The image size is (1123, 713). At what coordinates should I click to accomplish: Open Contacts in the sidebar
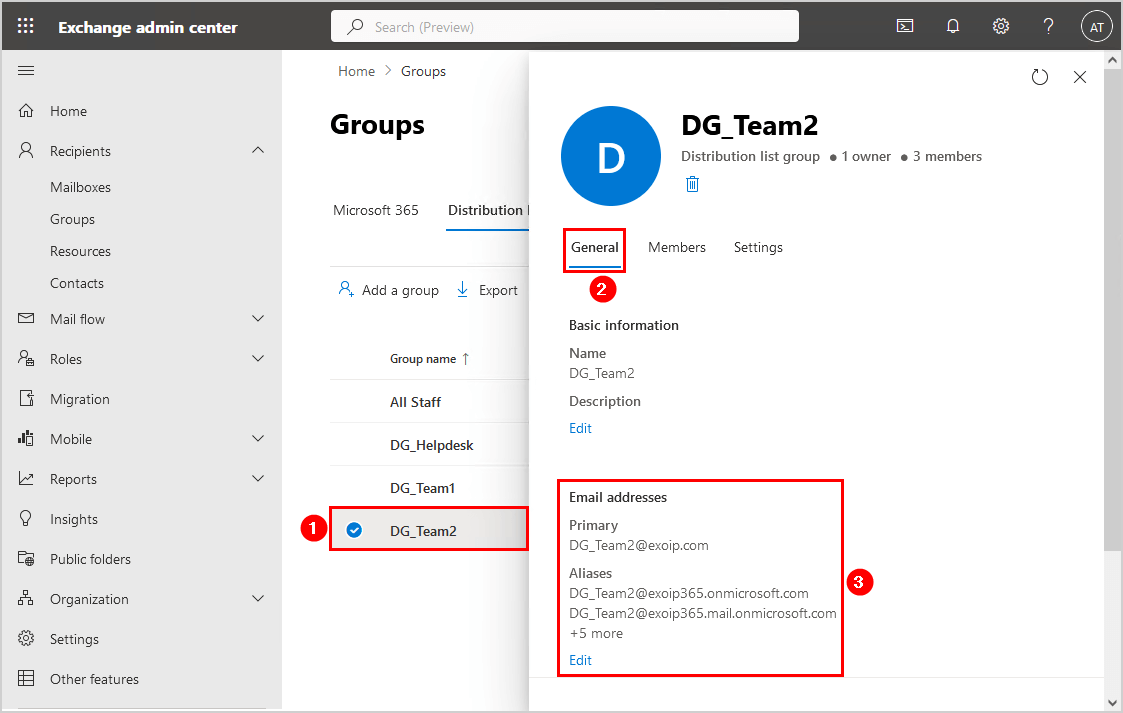click(x=77, y=283)
